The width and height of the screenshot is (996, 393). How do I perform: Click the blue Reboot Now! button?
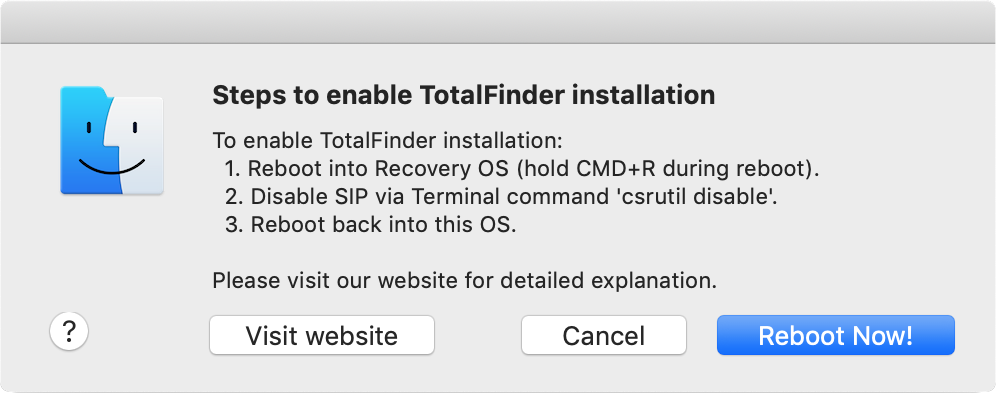(x=835, y=335)
